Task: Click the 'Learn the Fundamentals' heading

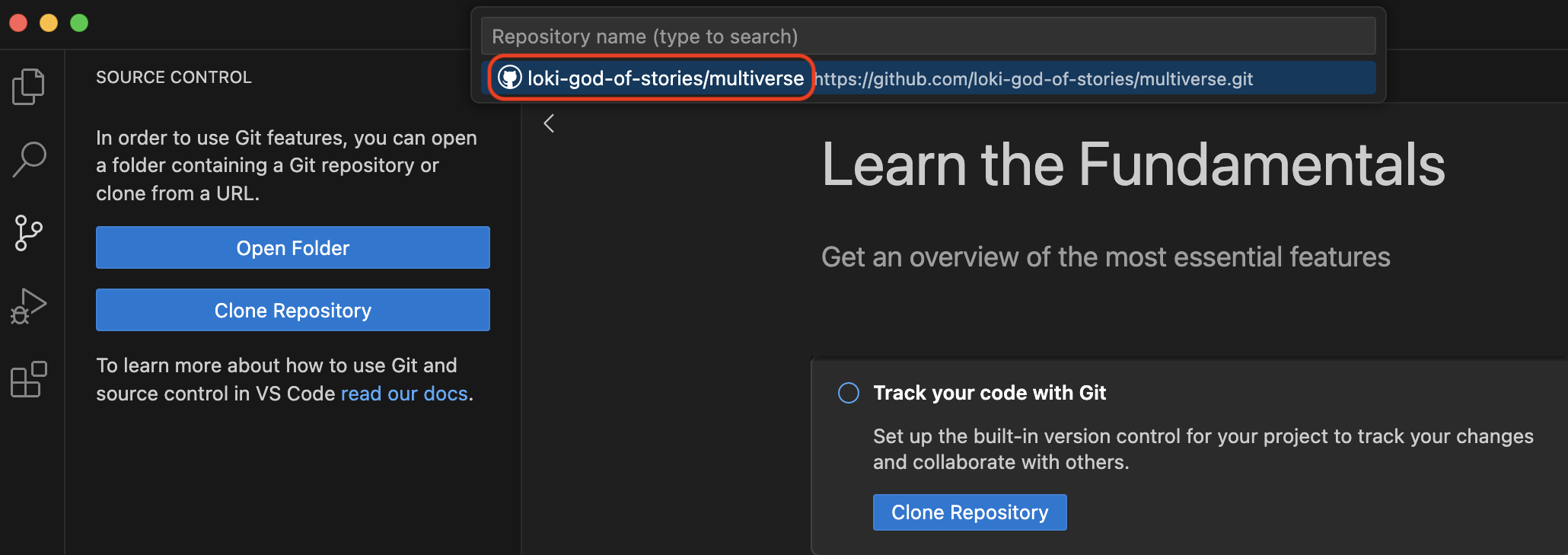Action: click(1133, 164)
